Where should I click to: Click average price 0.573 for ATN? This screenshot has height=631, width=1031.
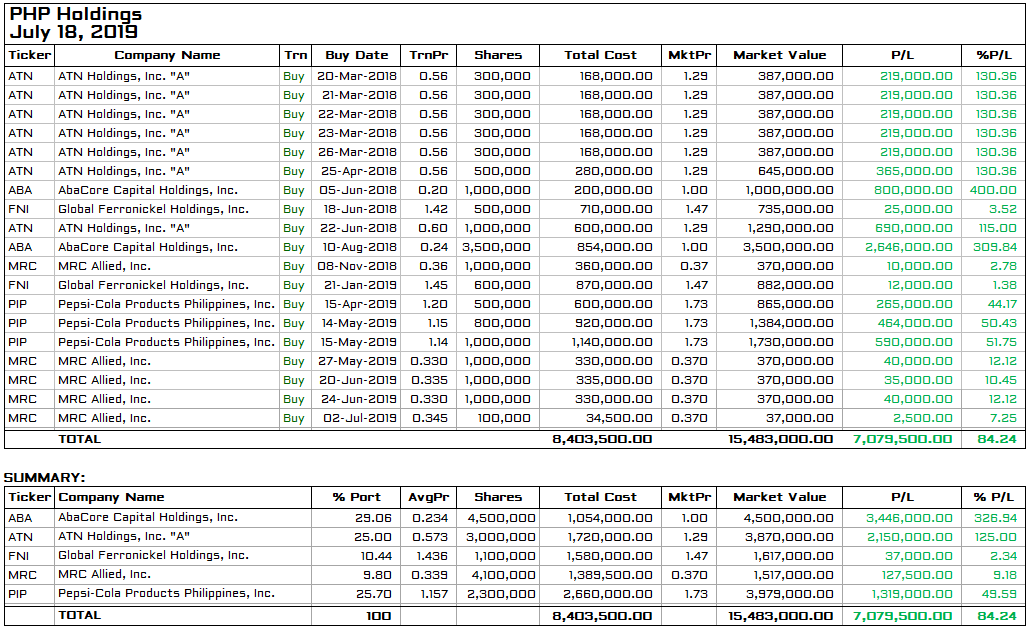tap(430, 538)
